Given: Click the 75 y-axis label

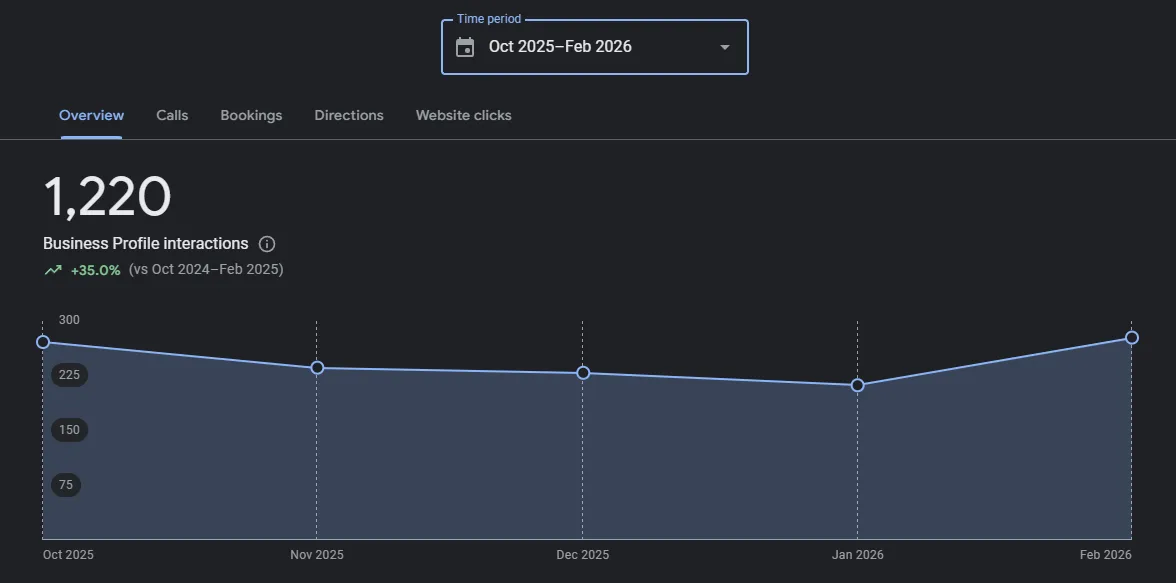Looking at the screenshot, I should 66,485.
